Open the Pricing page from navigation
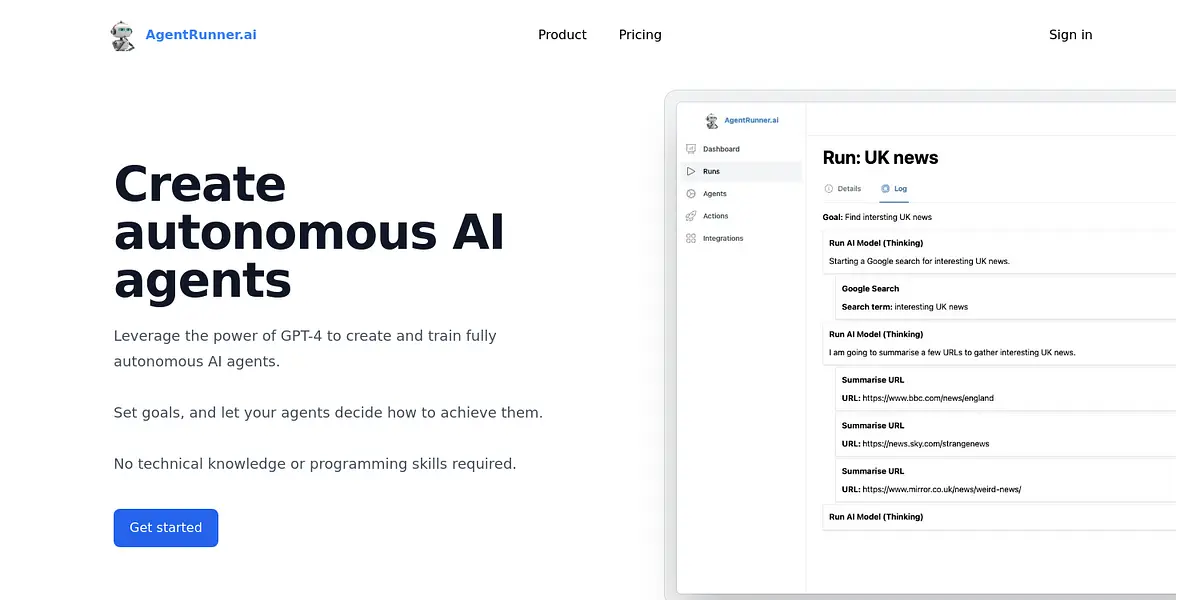The height and width of the screenshot is (600, 1200). click(x=640, y=35)
